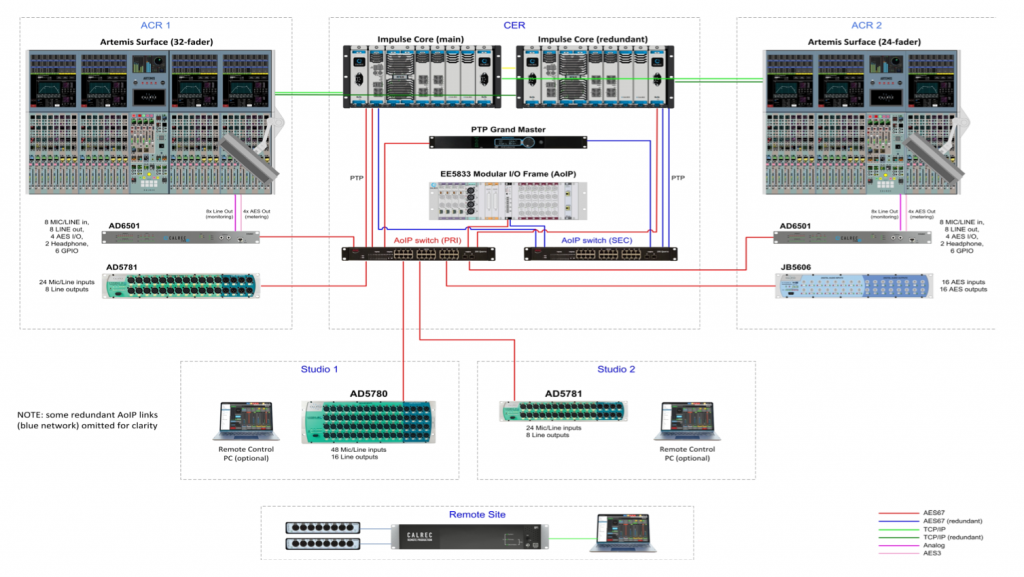Click the "CER" room heading
The width and height of the screenshot is (1024, 577).
pyautogui.click(x=514, y=25)
